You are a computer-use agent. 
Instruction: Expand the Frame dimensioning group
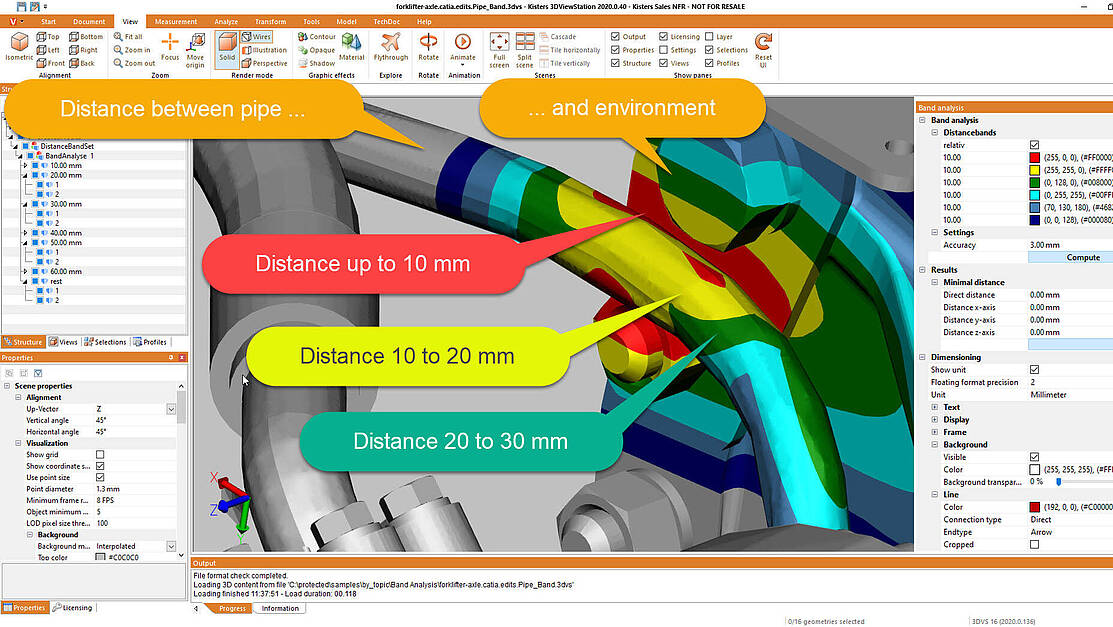(935, 432)
